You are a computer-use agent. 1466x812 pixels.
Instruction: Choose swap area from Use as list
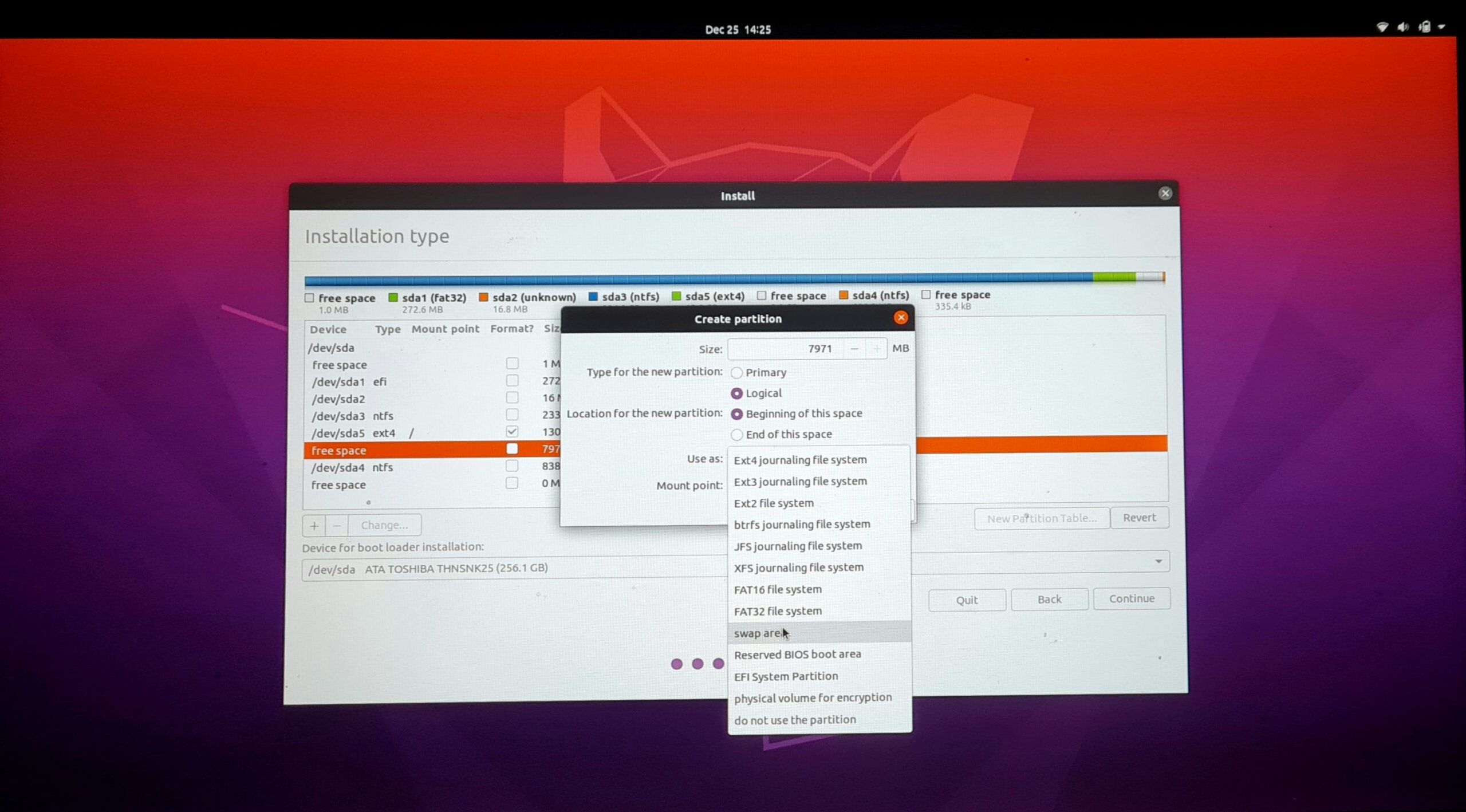pos(757,633)
